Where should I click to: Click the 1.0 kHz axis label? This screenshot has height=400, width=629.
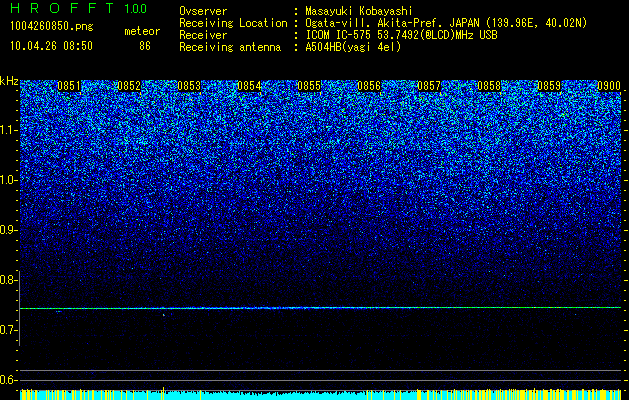click(x=9, y=180)
